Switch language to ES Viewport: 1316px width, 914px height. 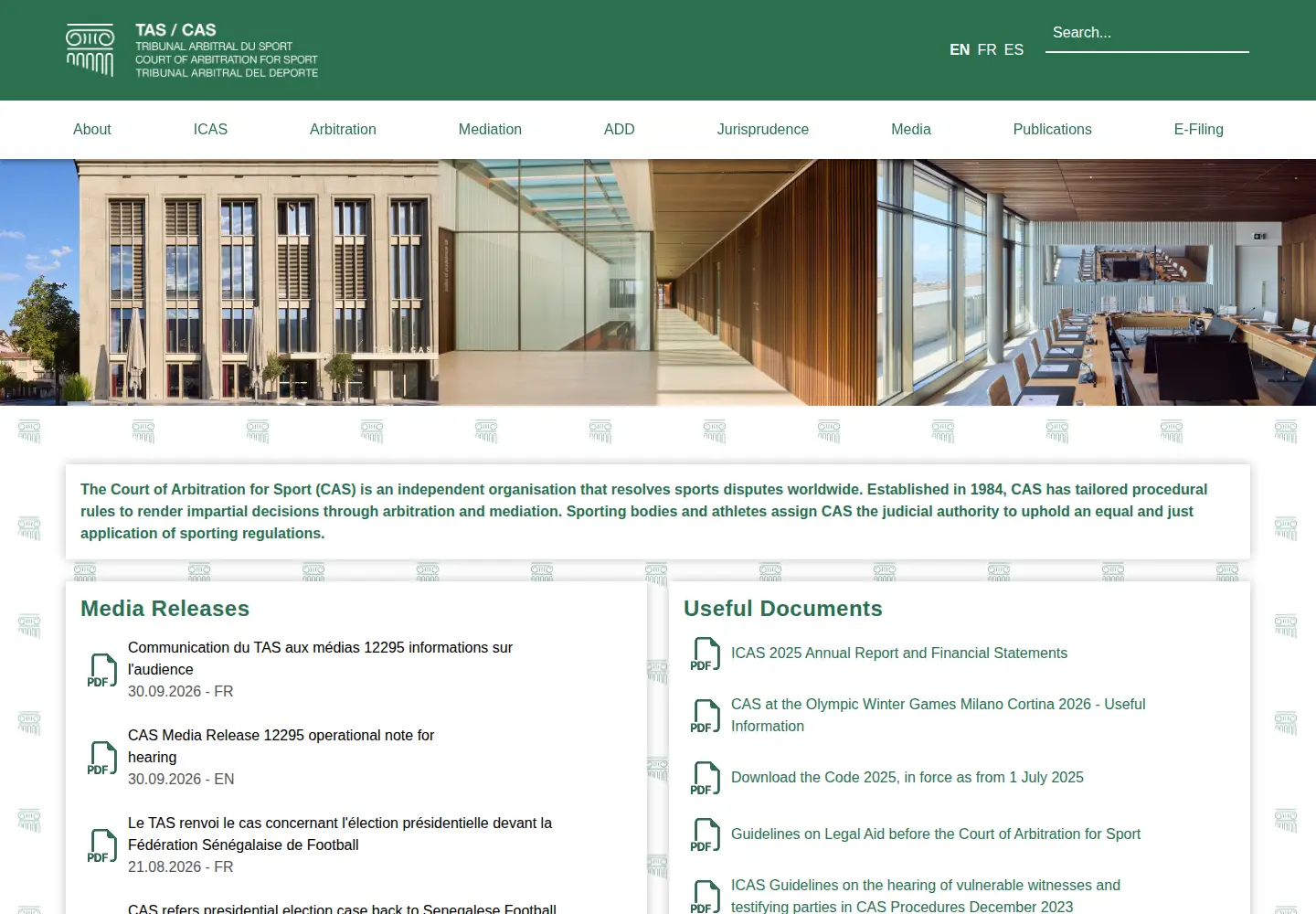[x=1014, y=50]
